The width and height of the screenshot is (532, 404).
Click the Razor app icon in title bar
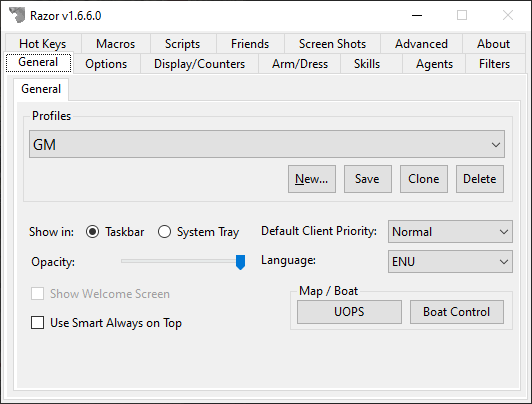17,15
